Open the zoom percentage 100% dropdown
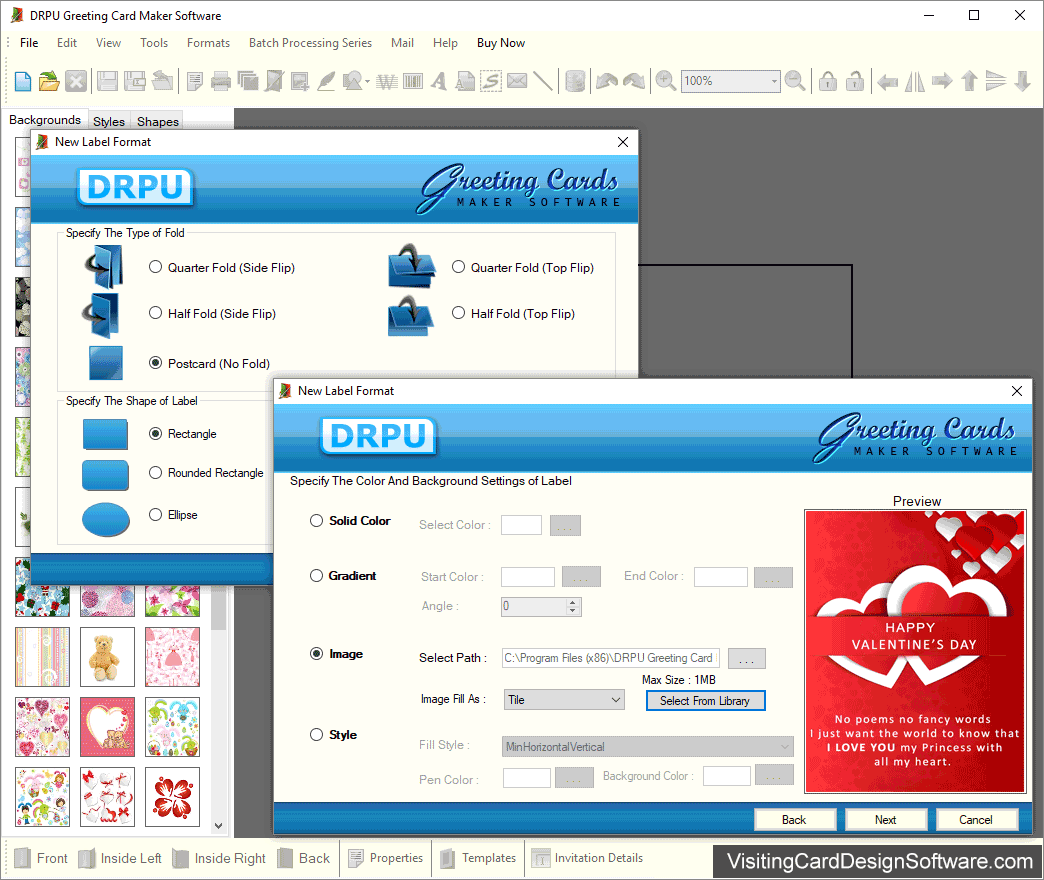 [774, 81]
